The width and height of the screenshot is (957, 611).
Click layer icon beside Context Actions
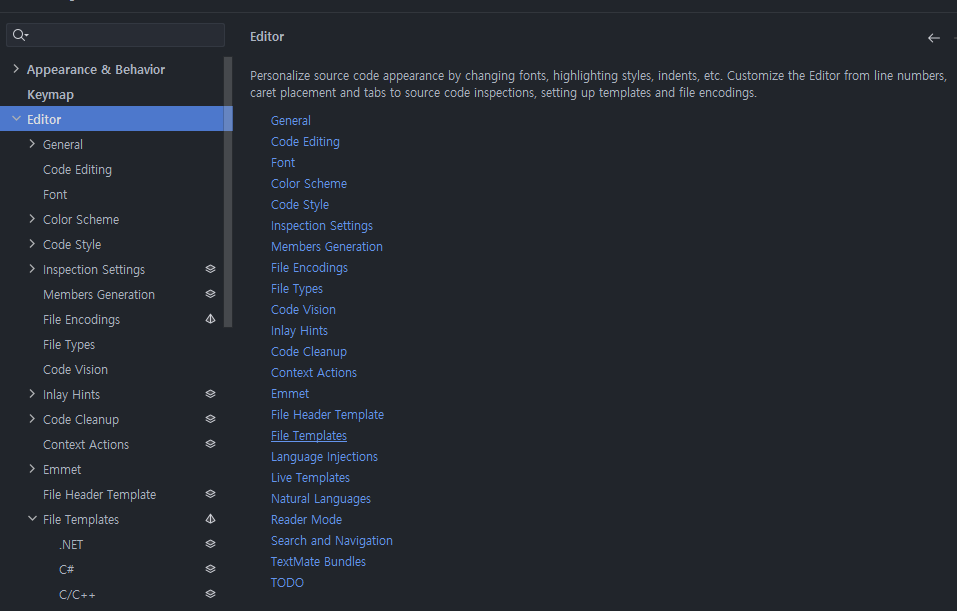211,444
